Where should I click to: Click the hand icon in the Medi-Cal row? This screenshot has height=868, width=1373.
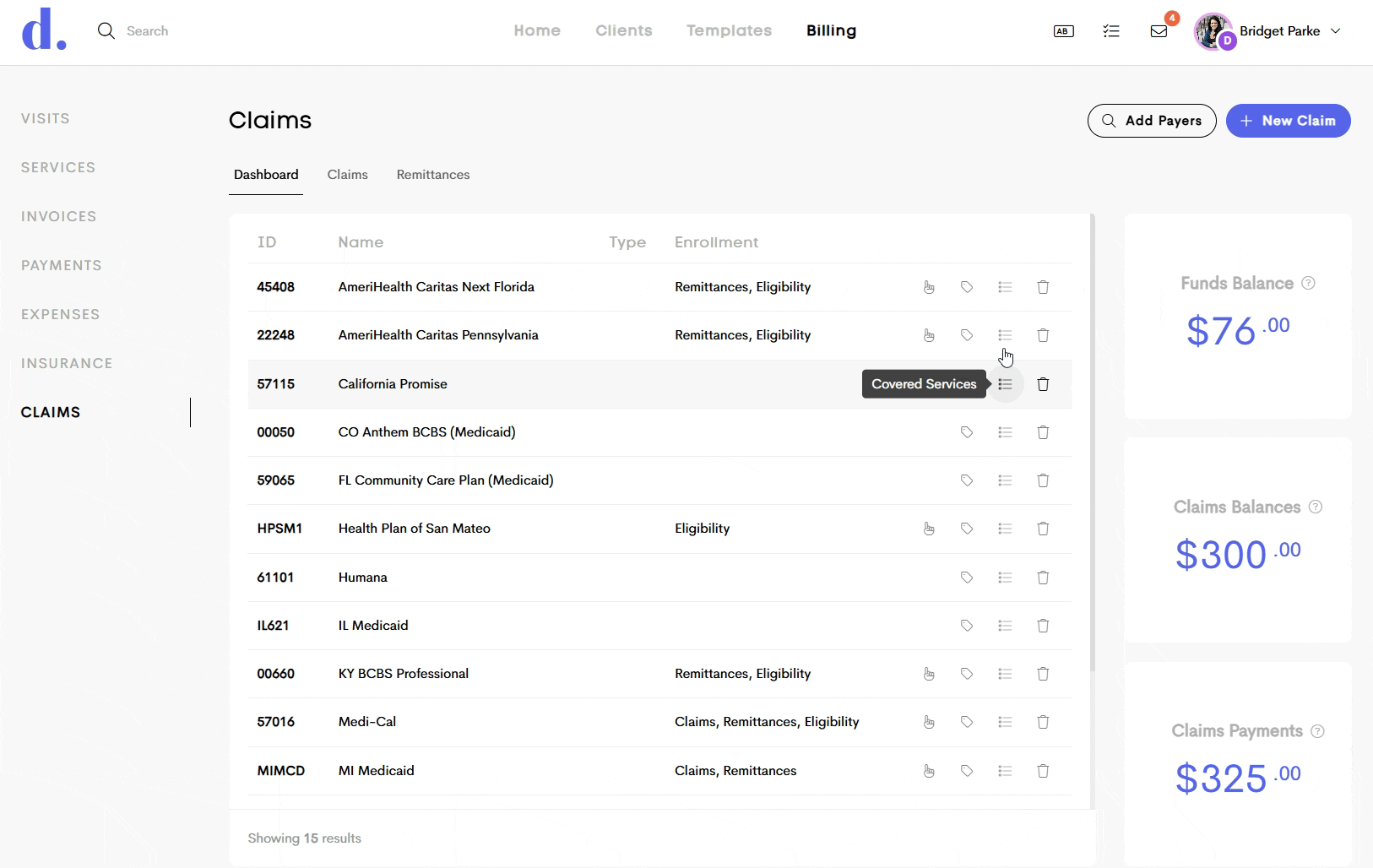929,722
